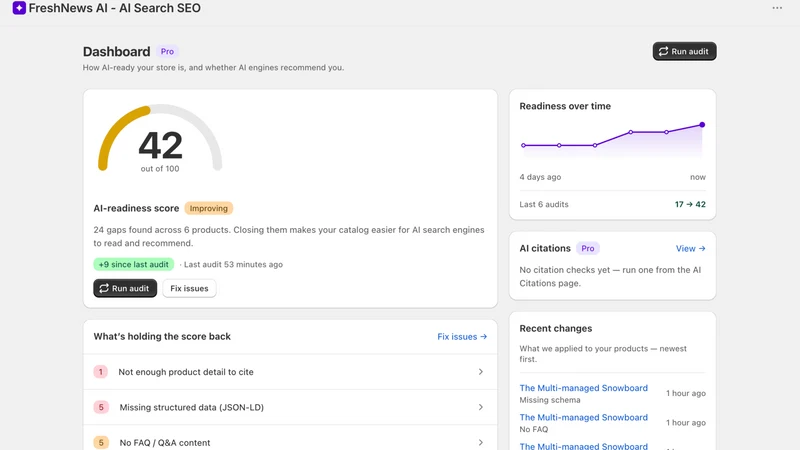
Task: Click the Fix issues button beside Run audit
Action: tap(189, 288)
